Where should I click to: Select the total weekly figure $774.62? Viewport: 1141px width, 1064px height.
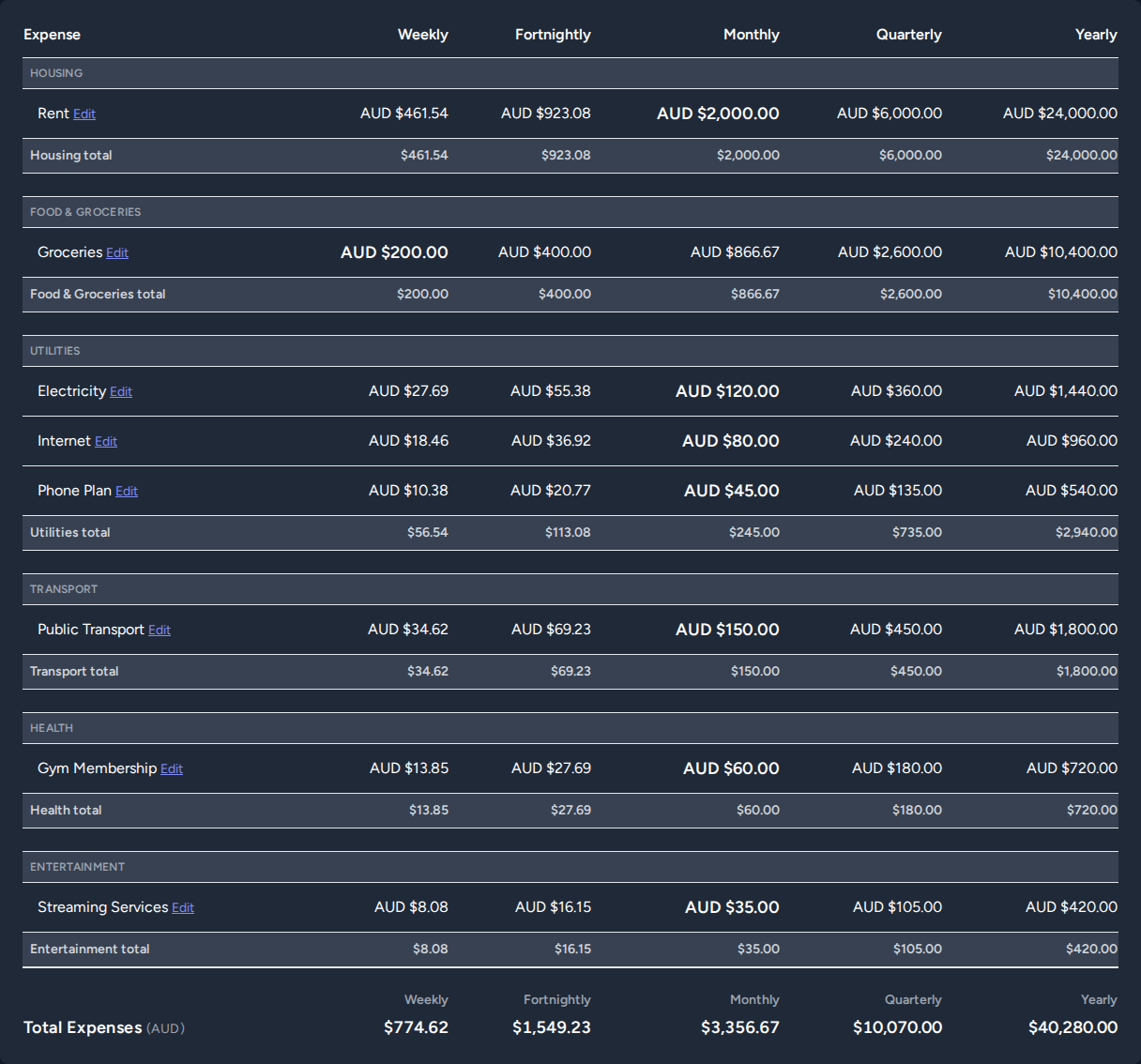[417, 1028]
